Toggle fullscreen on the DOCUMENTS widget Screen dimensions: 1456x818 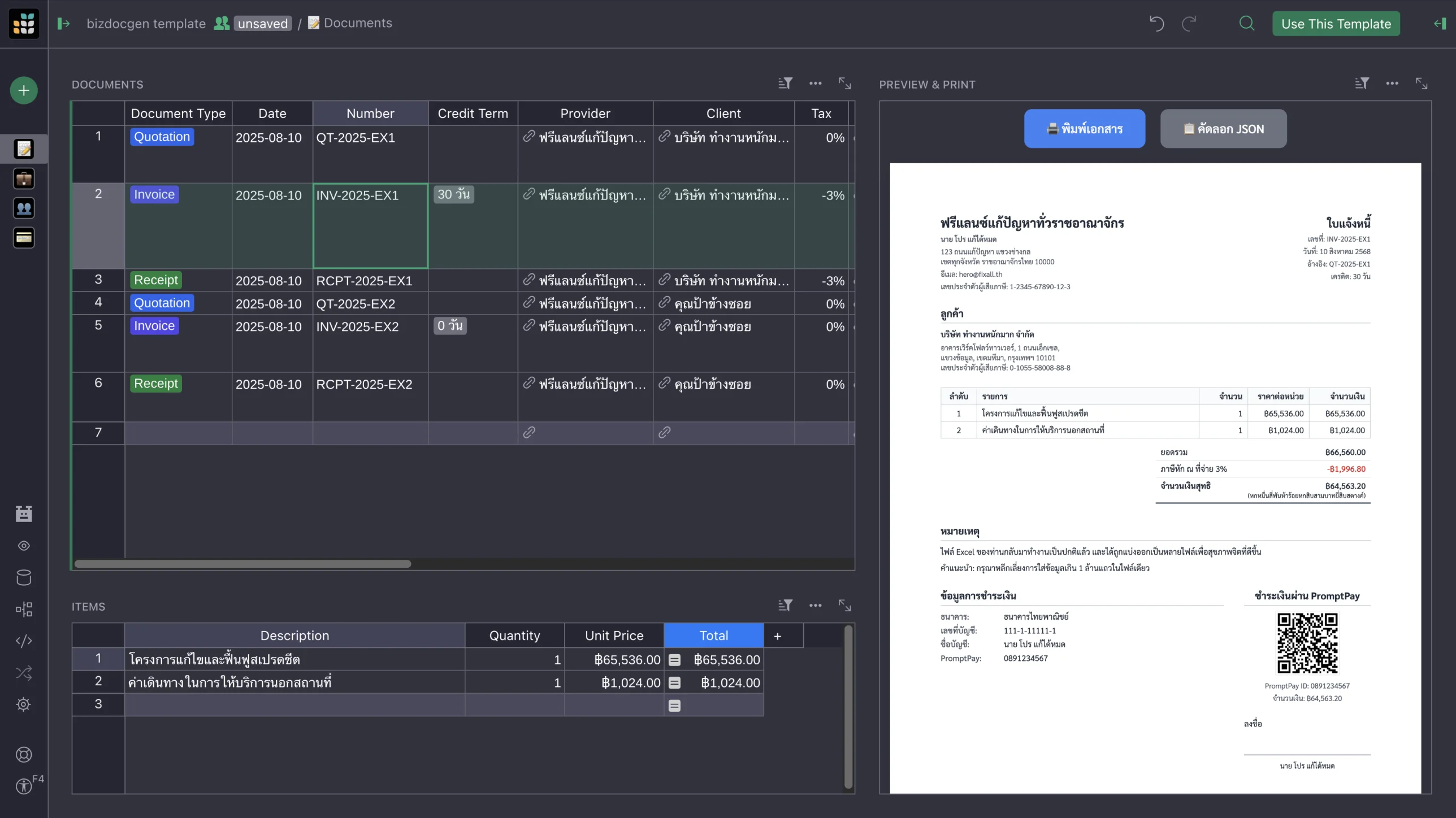[844, 83]
